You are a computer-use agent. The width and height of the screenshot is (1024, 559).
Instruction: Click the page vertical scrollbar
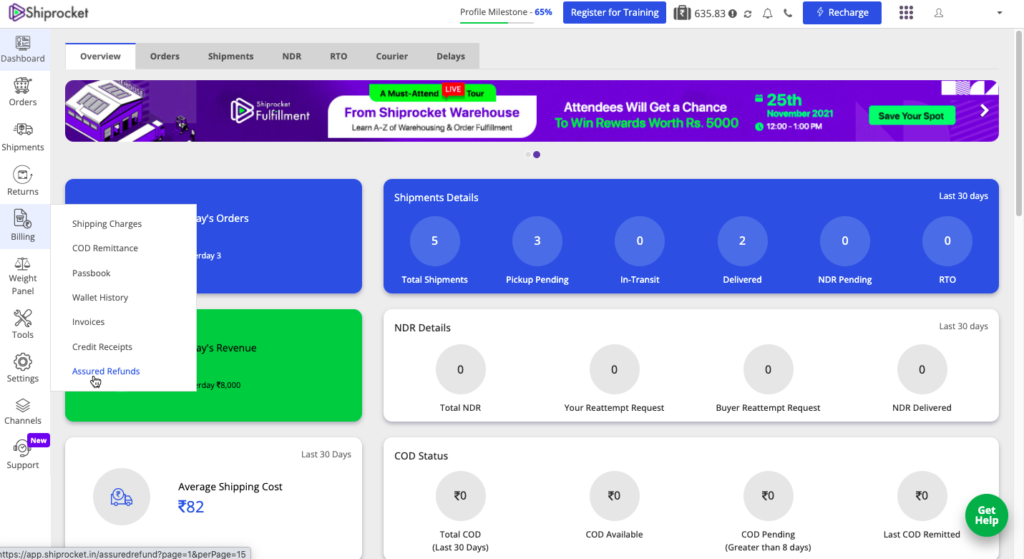1019,124
